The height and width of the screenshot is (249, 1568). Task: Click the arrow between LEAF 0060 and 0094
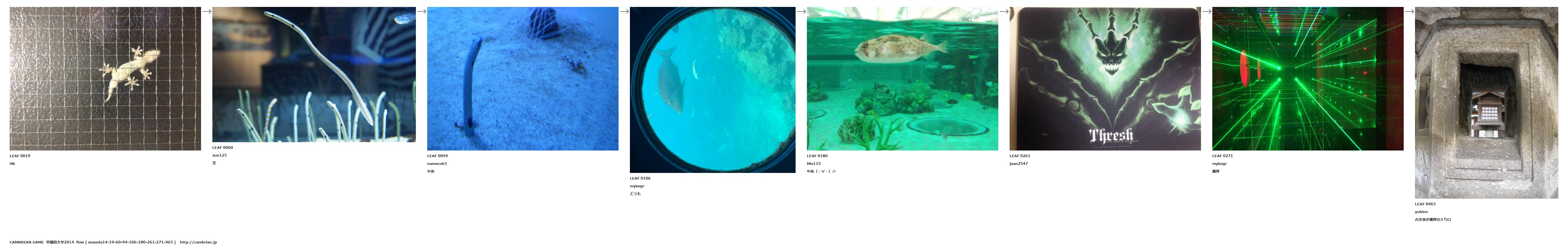[x=421, y=11]
